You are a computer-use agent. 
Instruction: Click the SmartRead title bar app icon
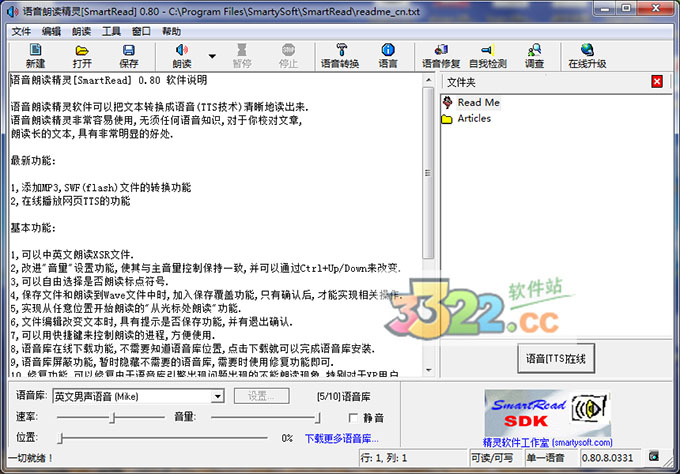13,11
